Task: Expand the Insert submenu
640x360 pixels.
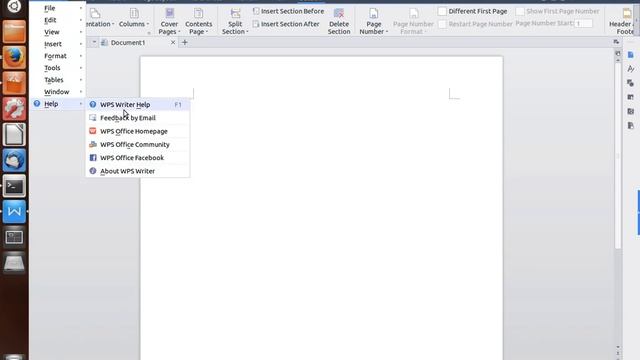Action: pos(58,44)
